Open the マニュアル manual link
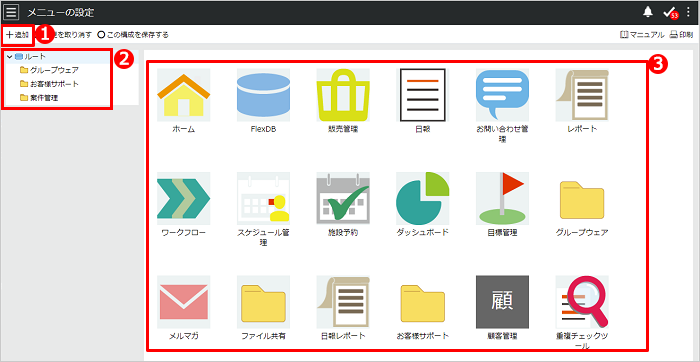 coord(642,35)
